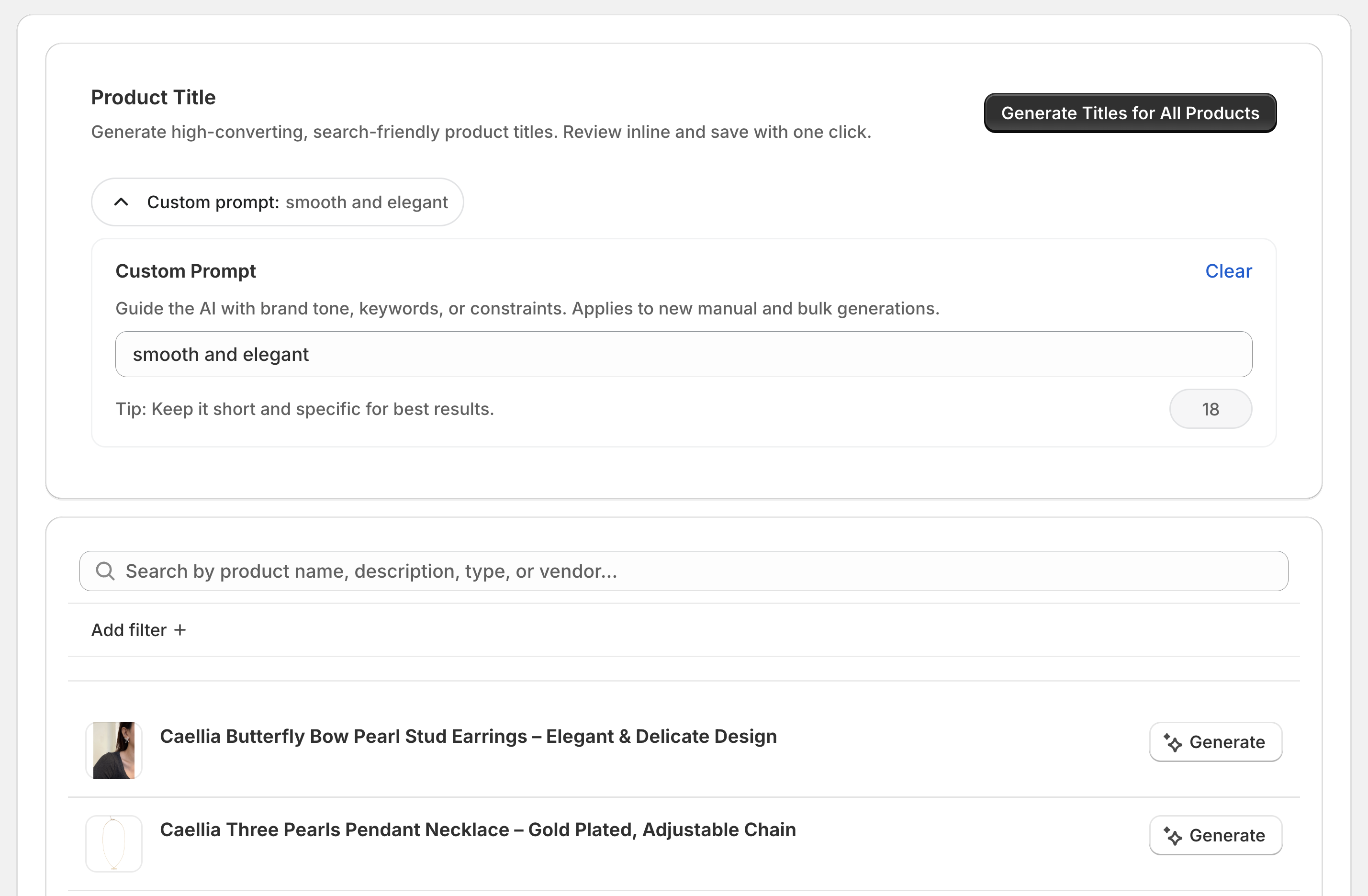This screenshot has width=1368, height=896.
Task: Open Butterfly Bow Pearl Earrings thumbnail
Action: pos(114,750)
